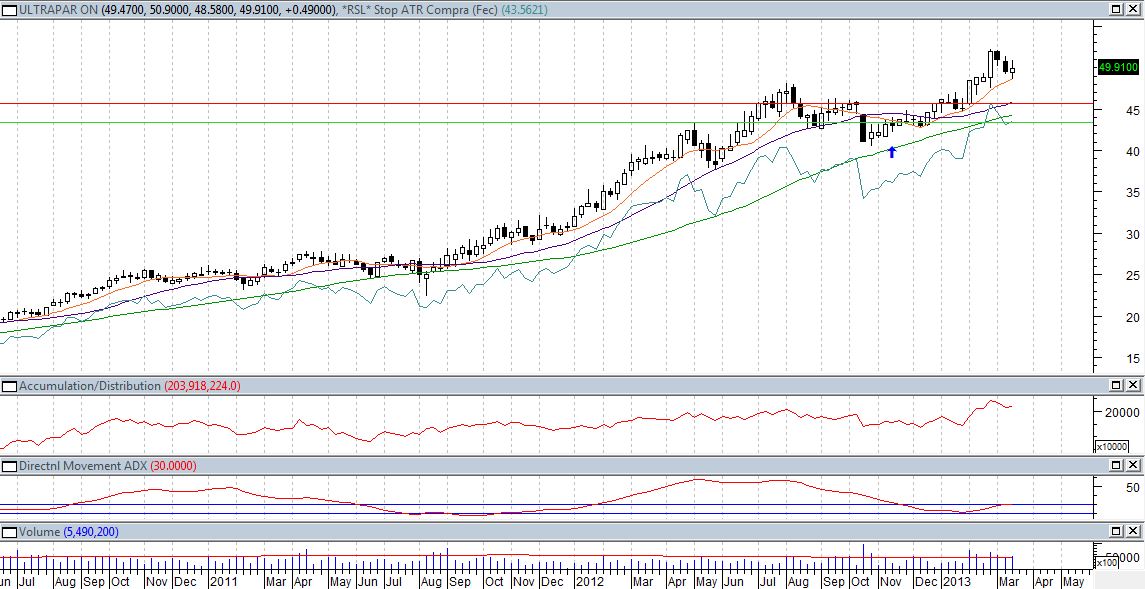Click the 49.9100 last price label
1145x589 pixels.
pos(1117,67)
